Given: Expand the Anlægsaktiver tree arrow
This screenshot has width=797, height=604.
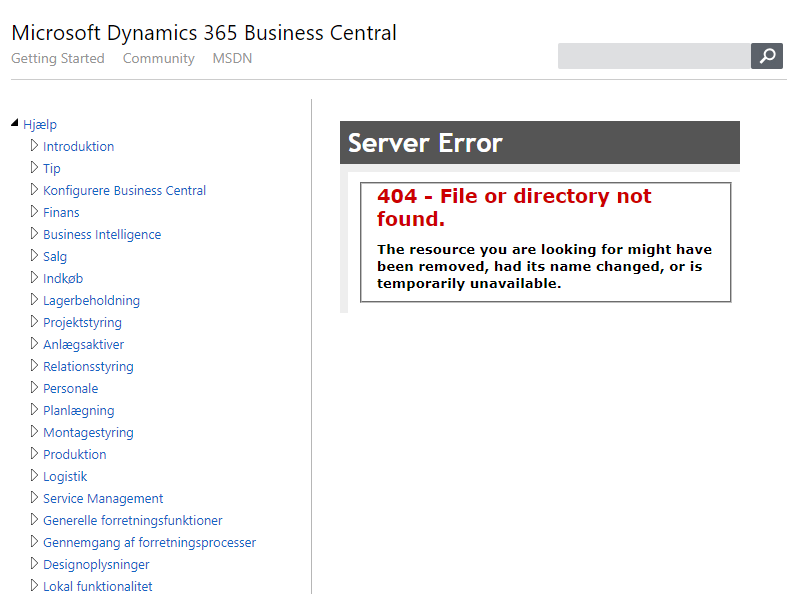Looking at the screenshot, I should 34,343.
